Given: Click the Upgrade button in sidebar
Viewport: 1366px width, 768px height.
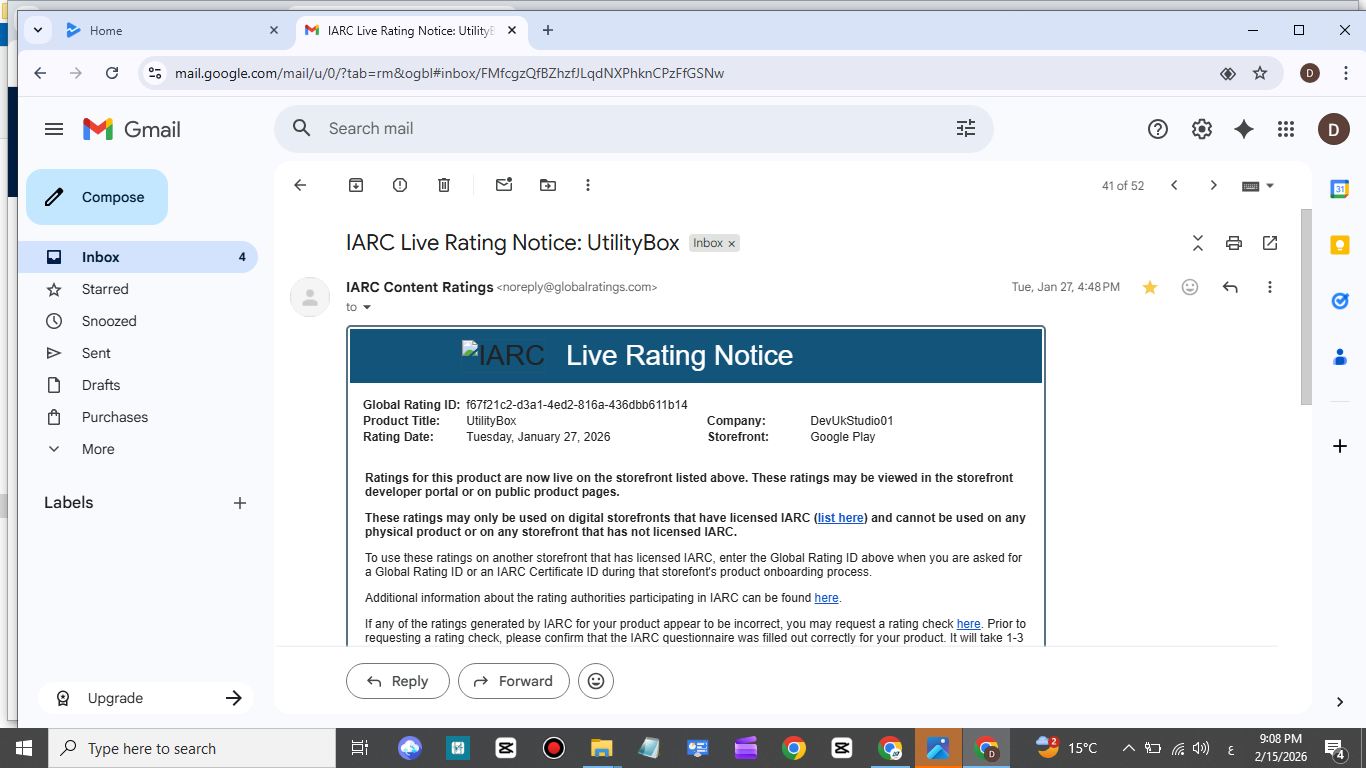Looking at the screenshot, I should click(x=146, y=698).
